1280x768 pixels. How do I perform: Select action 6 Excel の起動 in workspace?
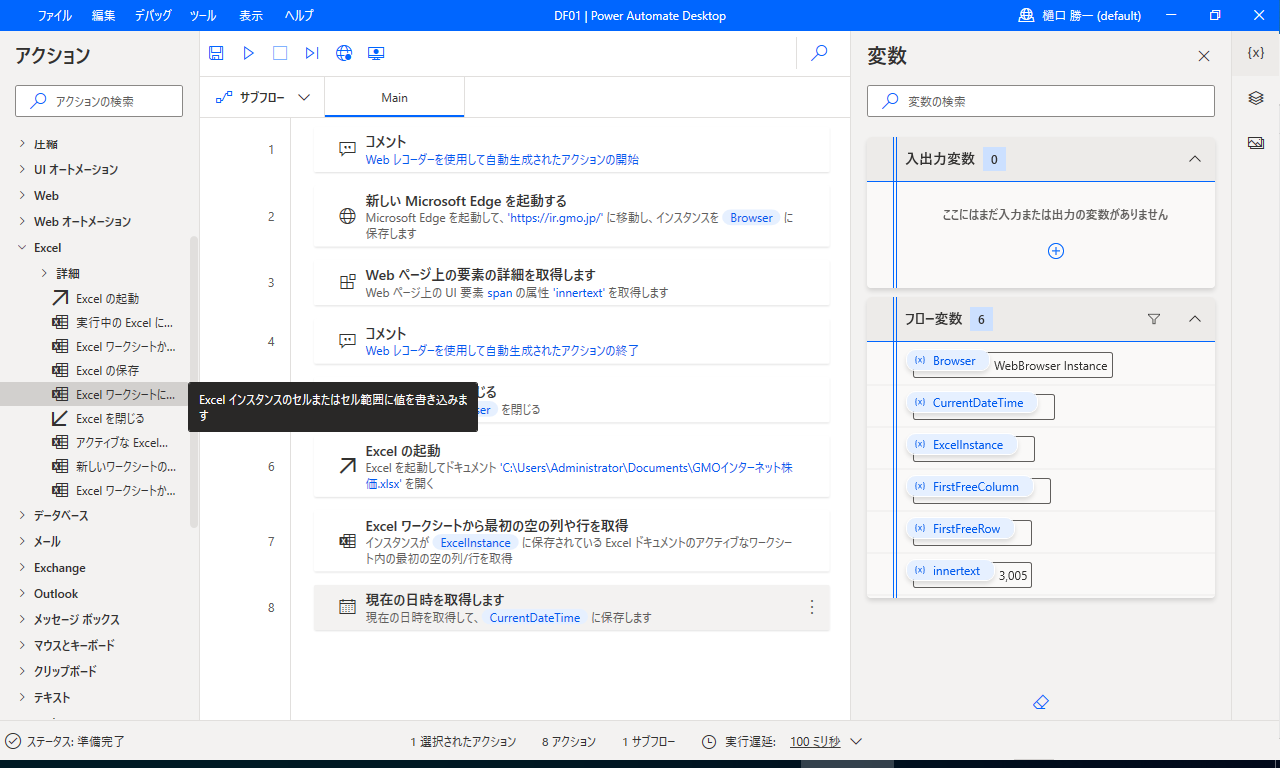pos(571,466)
